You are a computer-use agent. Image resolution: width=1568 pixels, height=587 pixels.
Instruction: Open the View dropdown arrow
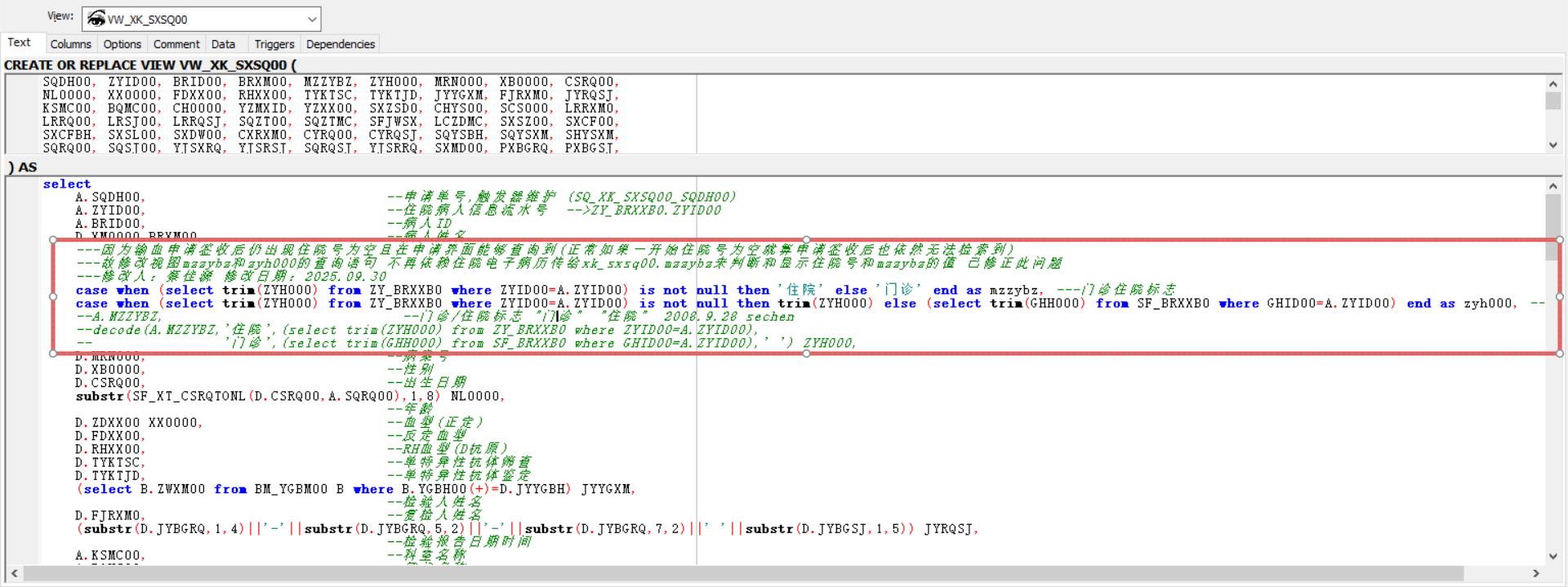click(x=312, y=20)
